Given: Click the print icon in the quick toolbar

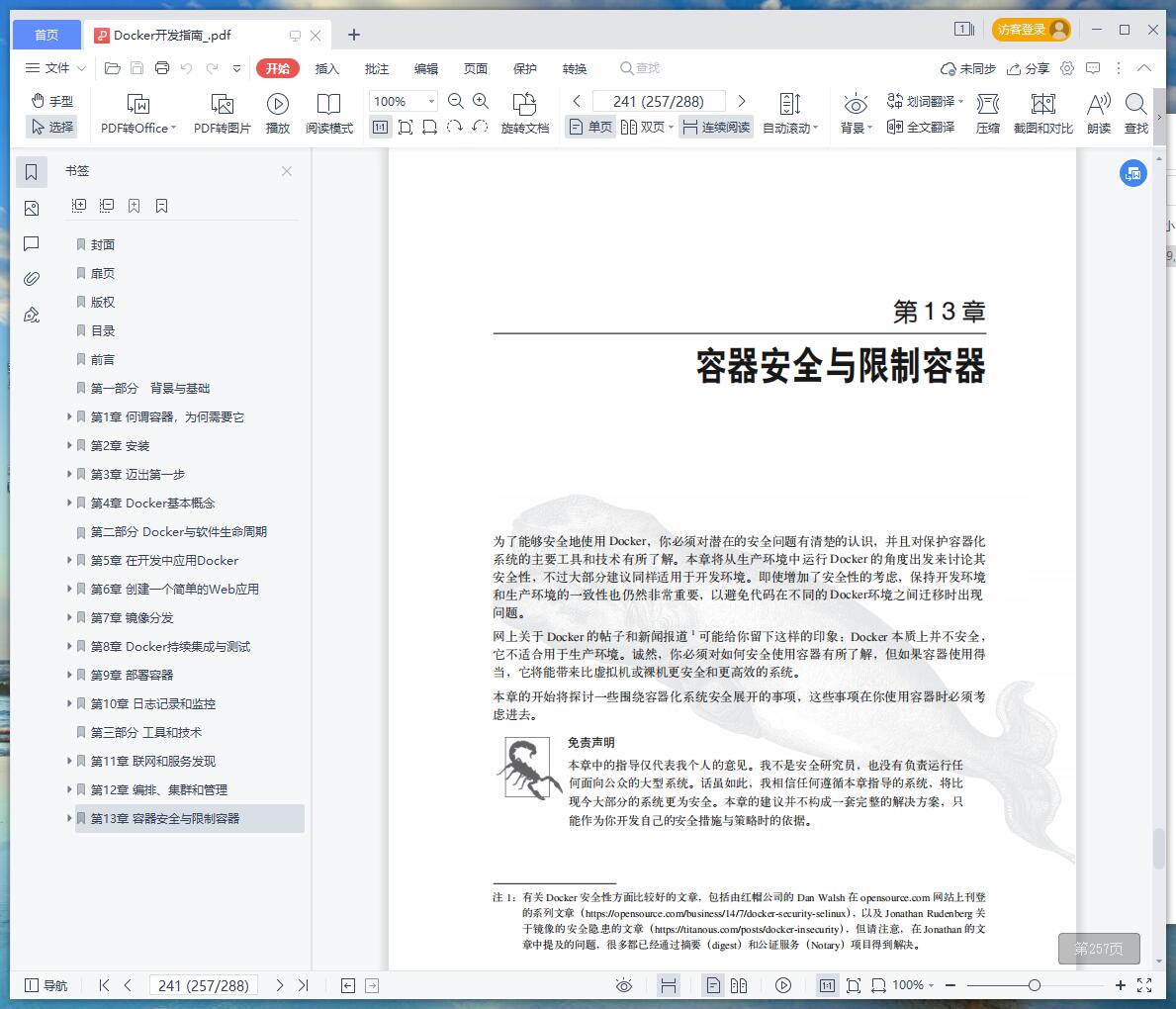Looking at the screenshot, I should [162, 68].
